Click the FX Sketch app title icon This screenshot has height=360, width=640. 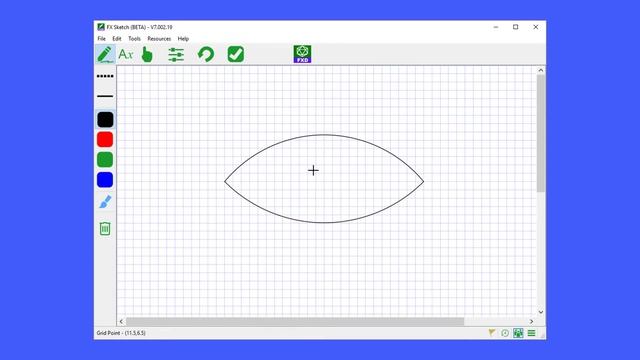click(101, 27)
